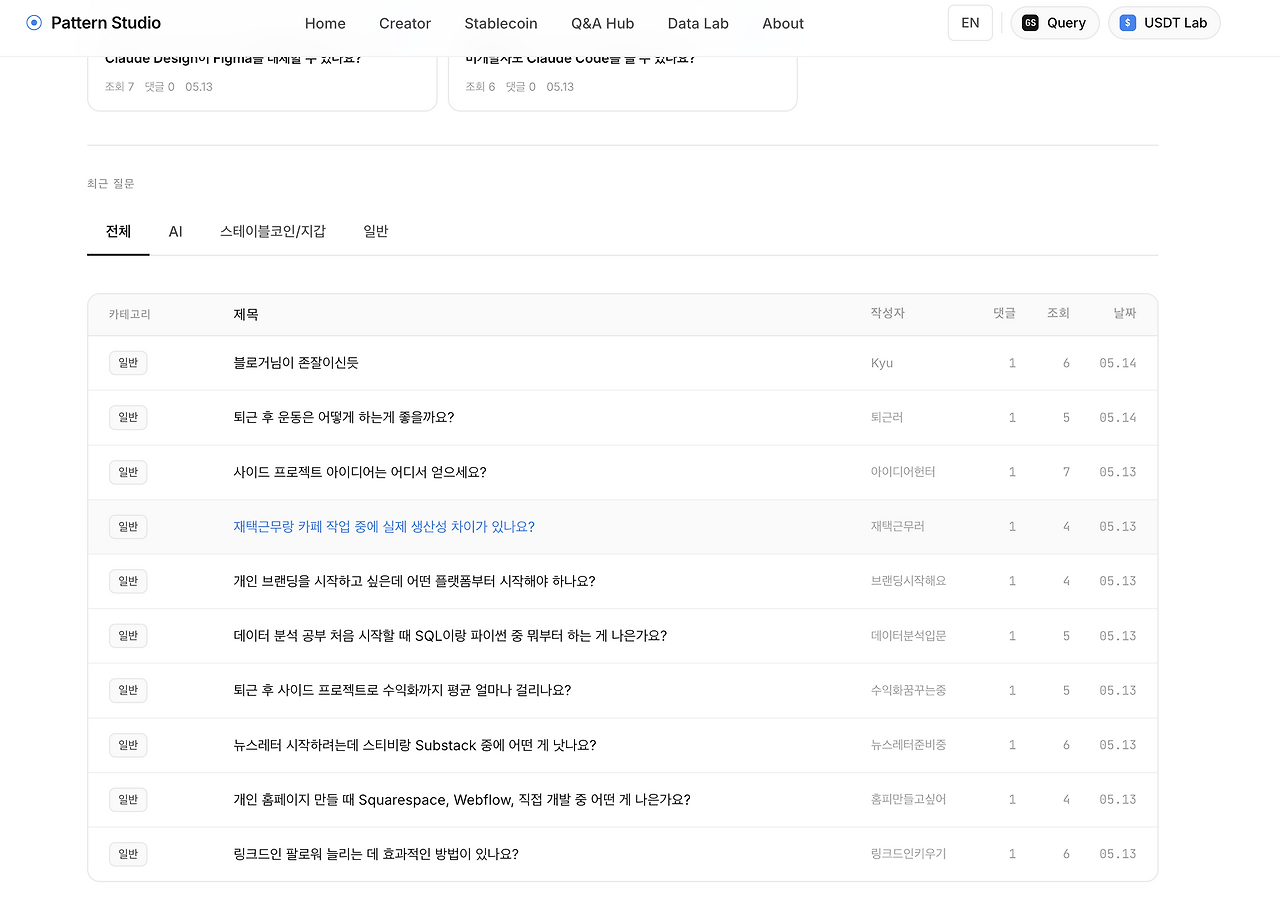Click the Query button

[1055, 23]
